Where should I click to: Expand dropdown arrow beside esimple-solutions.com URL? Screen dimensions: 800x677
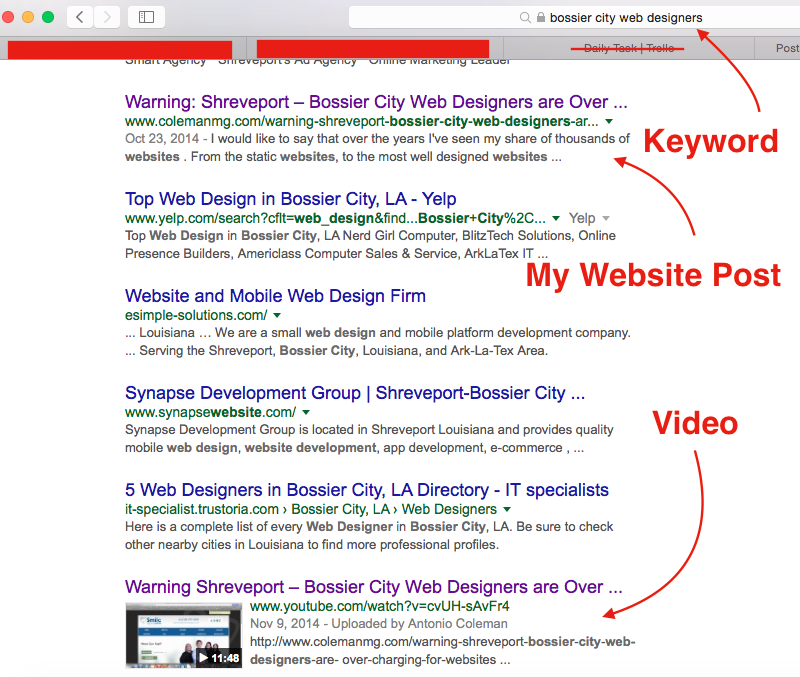coord(277,315)
